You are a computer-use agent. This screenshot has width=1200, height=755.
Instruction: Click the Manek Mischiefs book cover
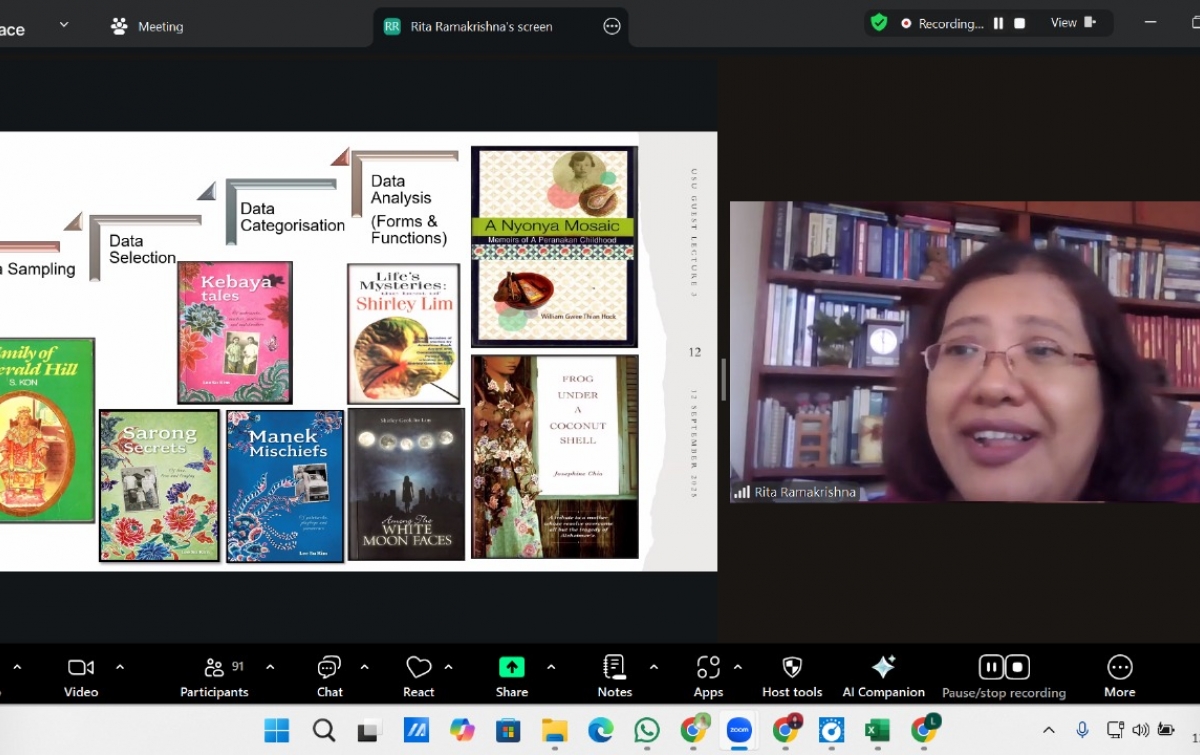click(x=285, y=485)
